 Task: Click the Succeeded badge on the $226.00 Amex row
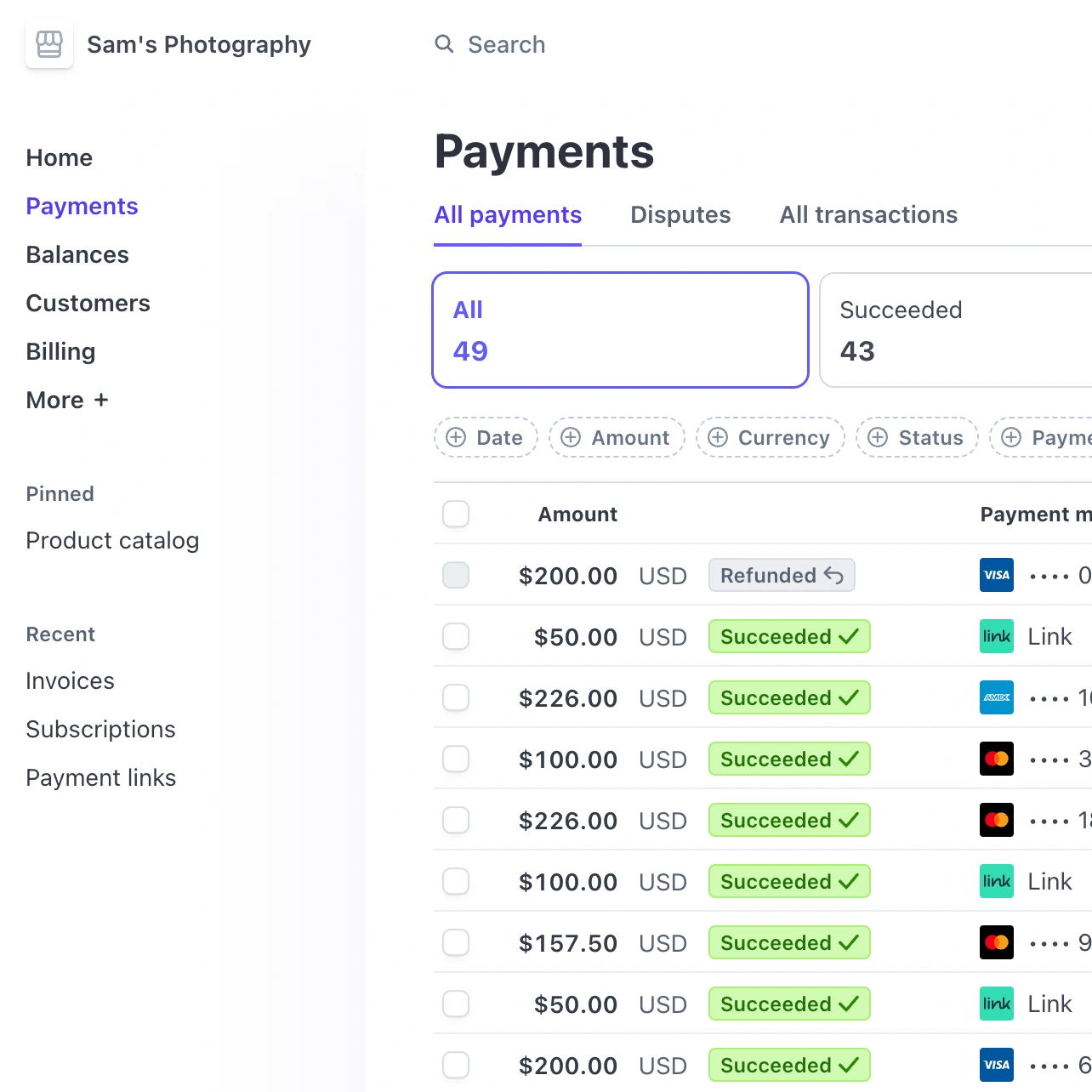(789, 698)
